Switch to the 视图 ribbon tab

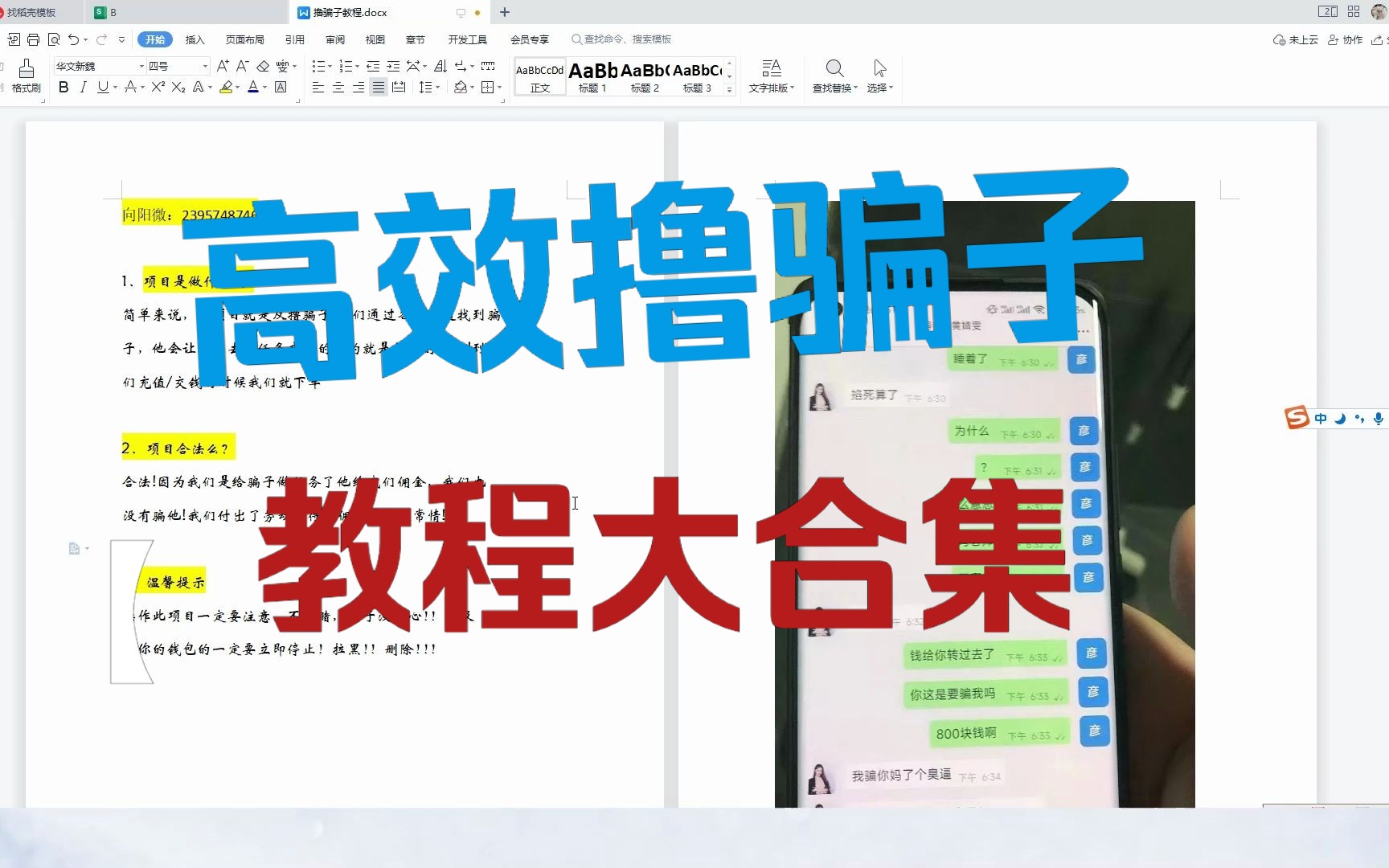click(x=375, y=39)
